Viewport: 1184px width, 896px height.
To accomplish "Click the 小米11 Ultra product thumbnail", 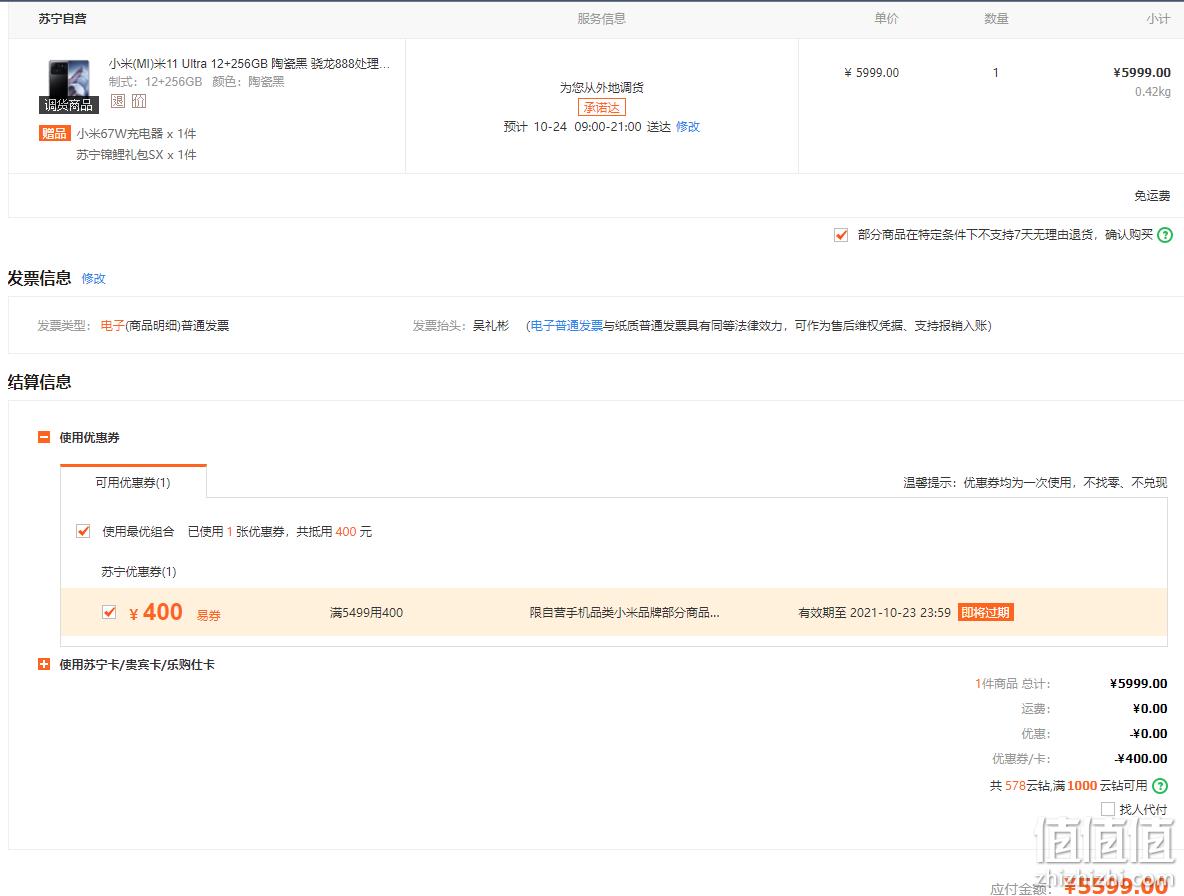I will click(x=69, y=85).
